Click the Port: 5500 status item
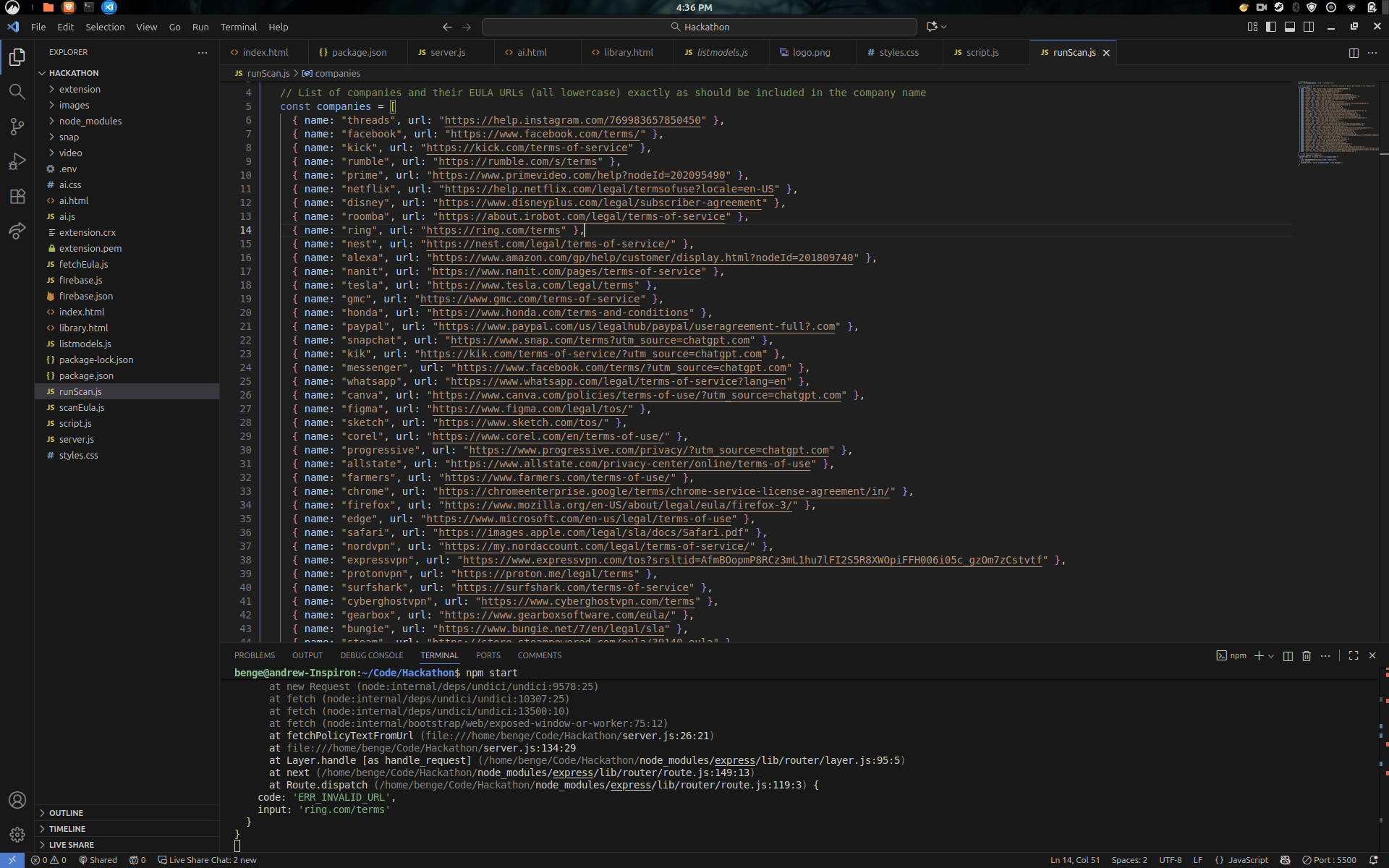Viewport: 1389px width, 868px height. tap(1329, 860)
